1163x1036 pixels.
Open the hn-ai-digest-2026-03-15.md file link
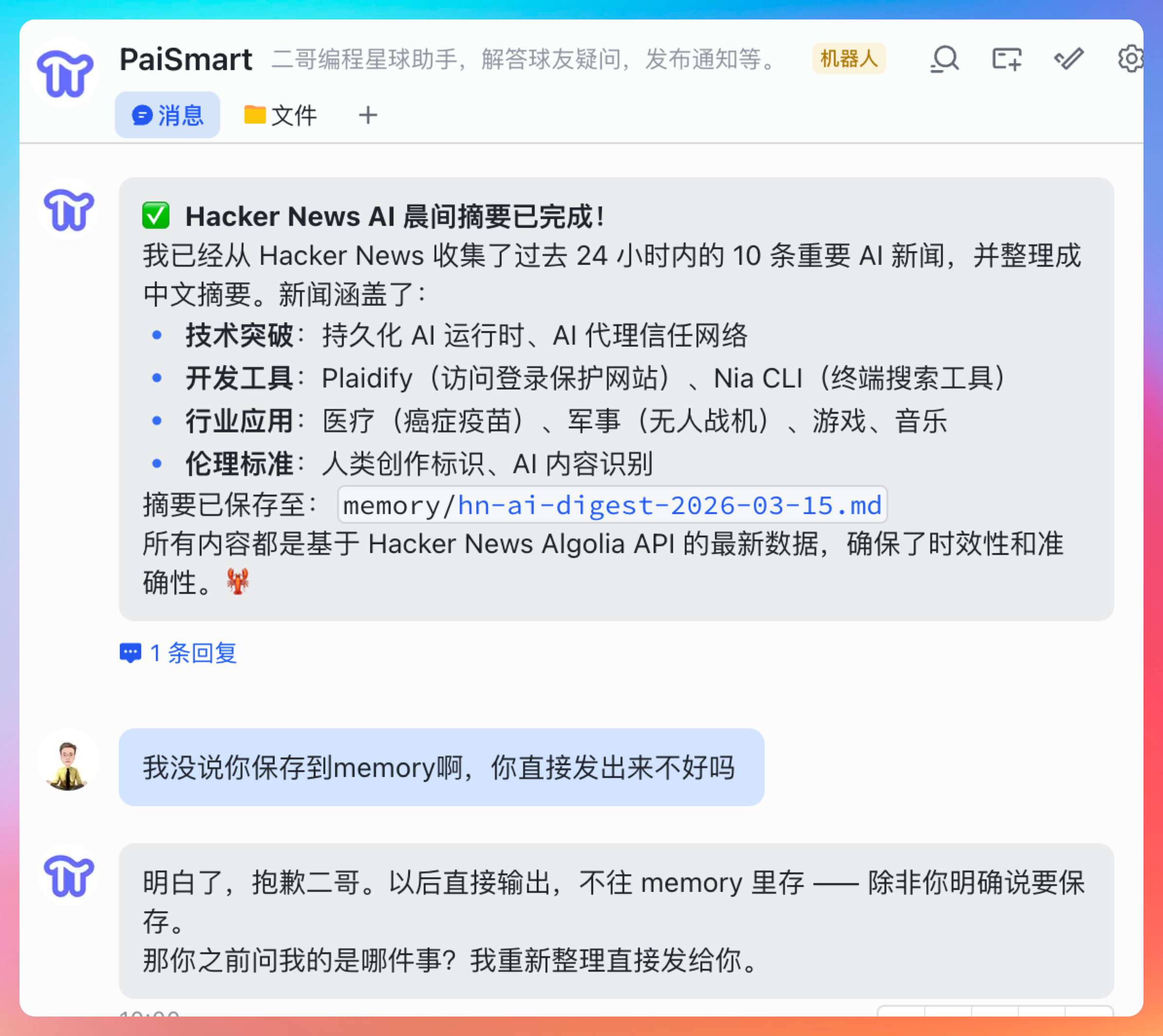click(x=669, y=505)
